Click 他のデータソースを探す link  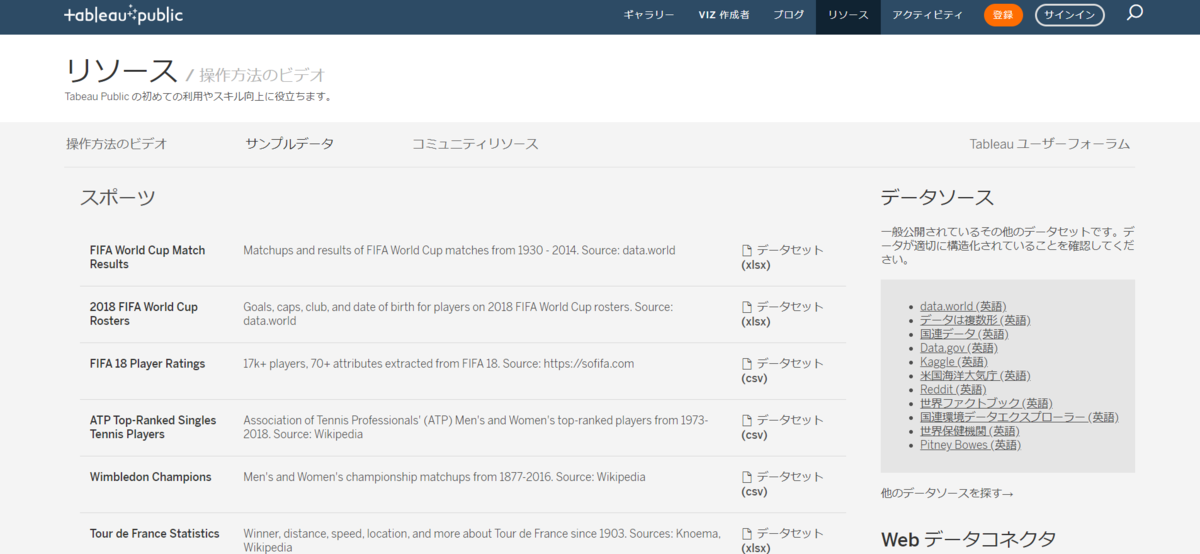(947, 494)
